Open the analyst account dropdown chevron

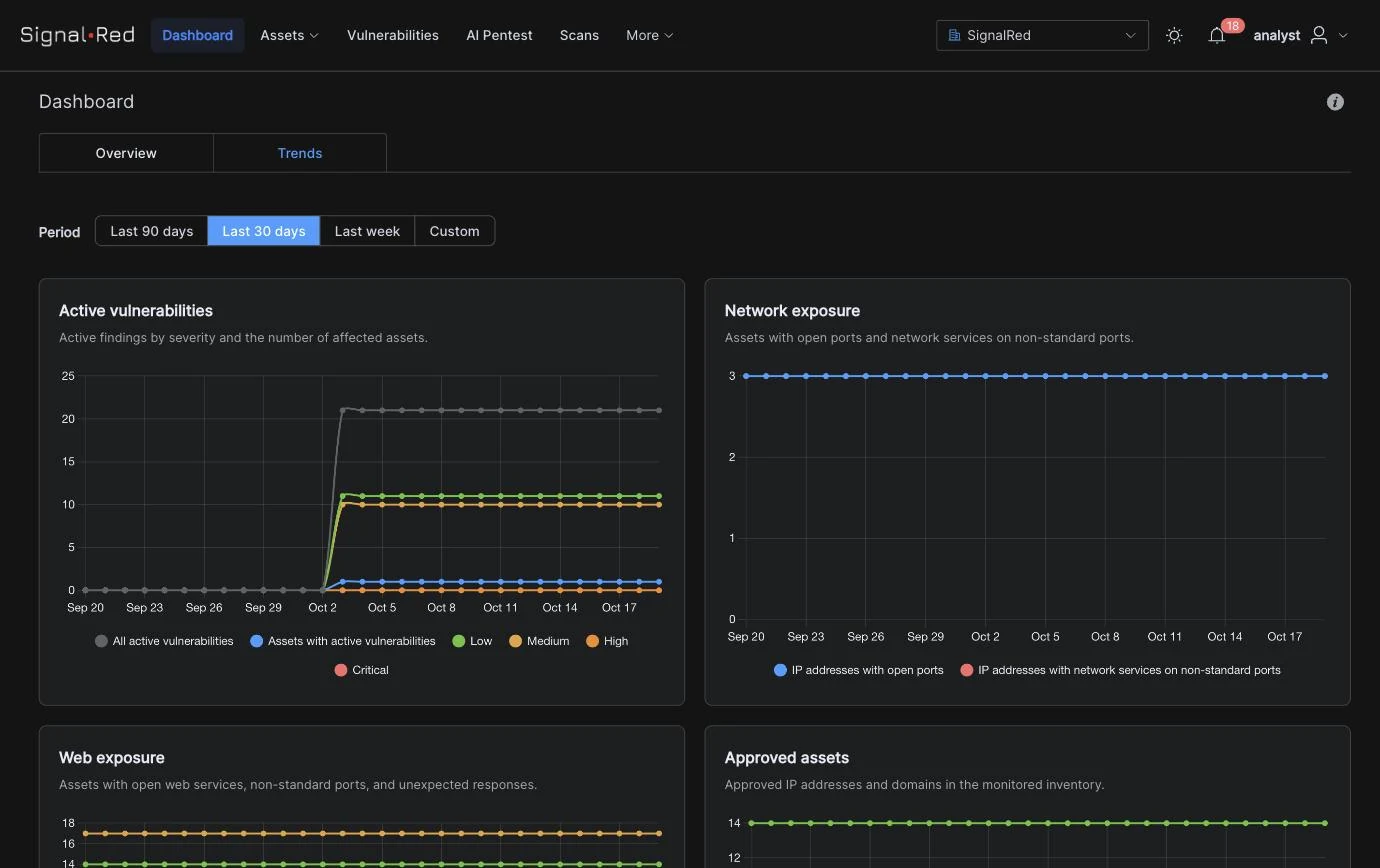pyautogui.click(x=1343, y=35)
